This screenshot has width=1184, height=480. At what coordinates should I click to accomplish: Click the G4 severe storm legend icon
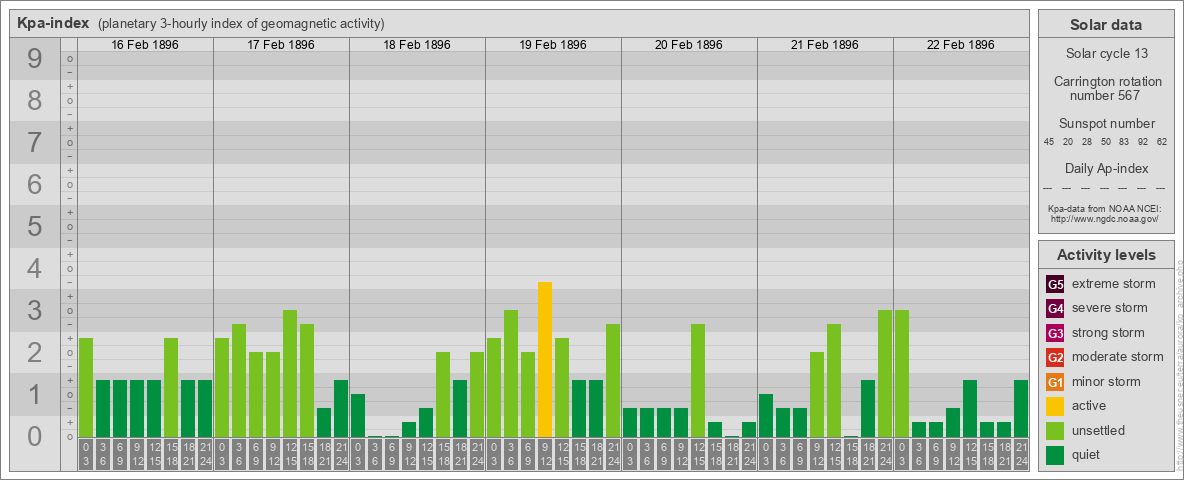tap(1056, 309)
